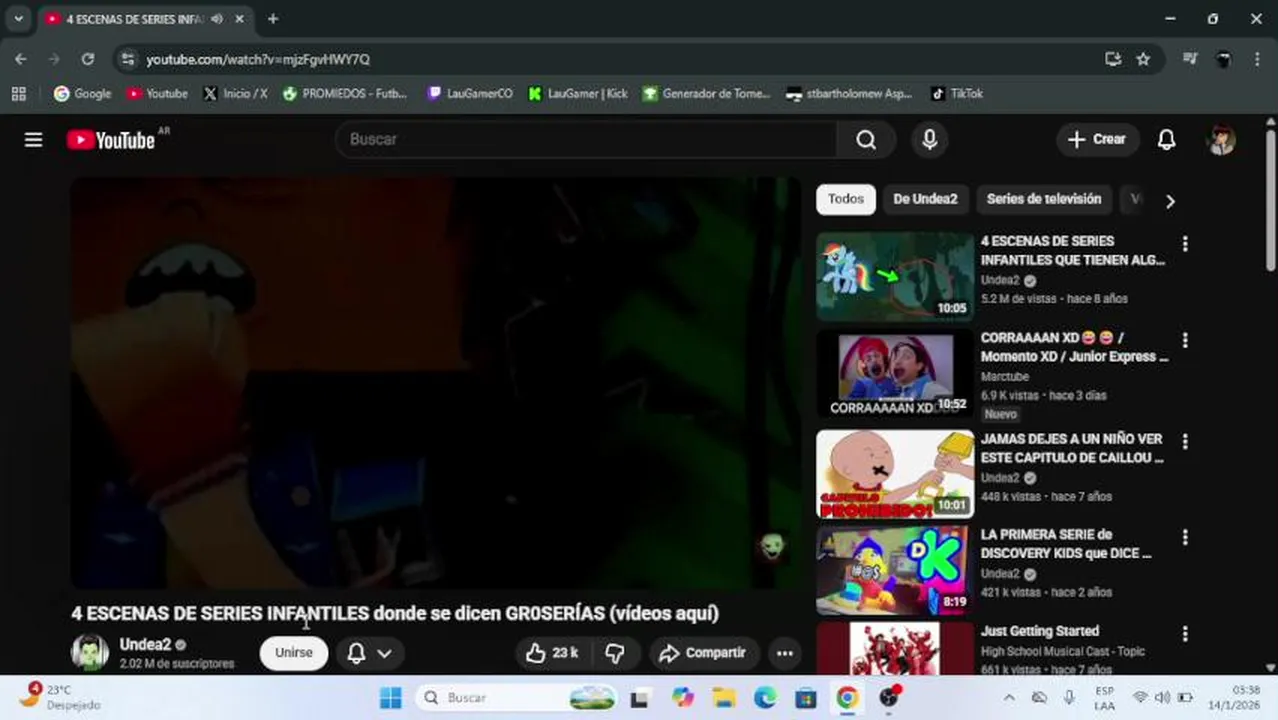
Task: Open the Undea2 channel name link
Action: [x=145, y=645]
